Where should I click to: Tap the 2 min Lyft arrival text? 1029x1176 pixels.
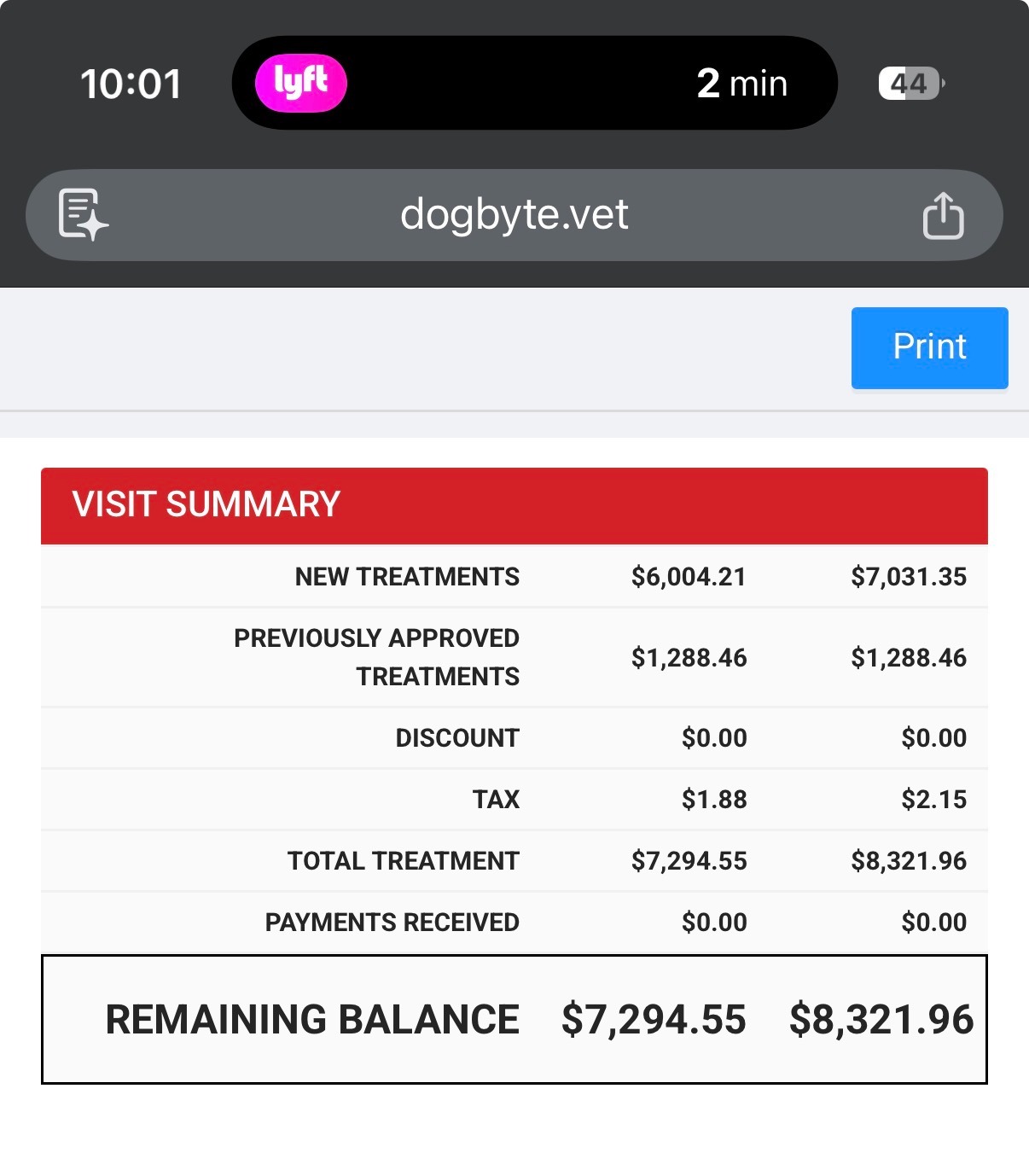(741, 84)
